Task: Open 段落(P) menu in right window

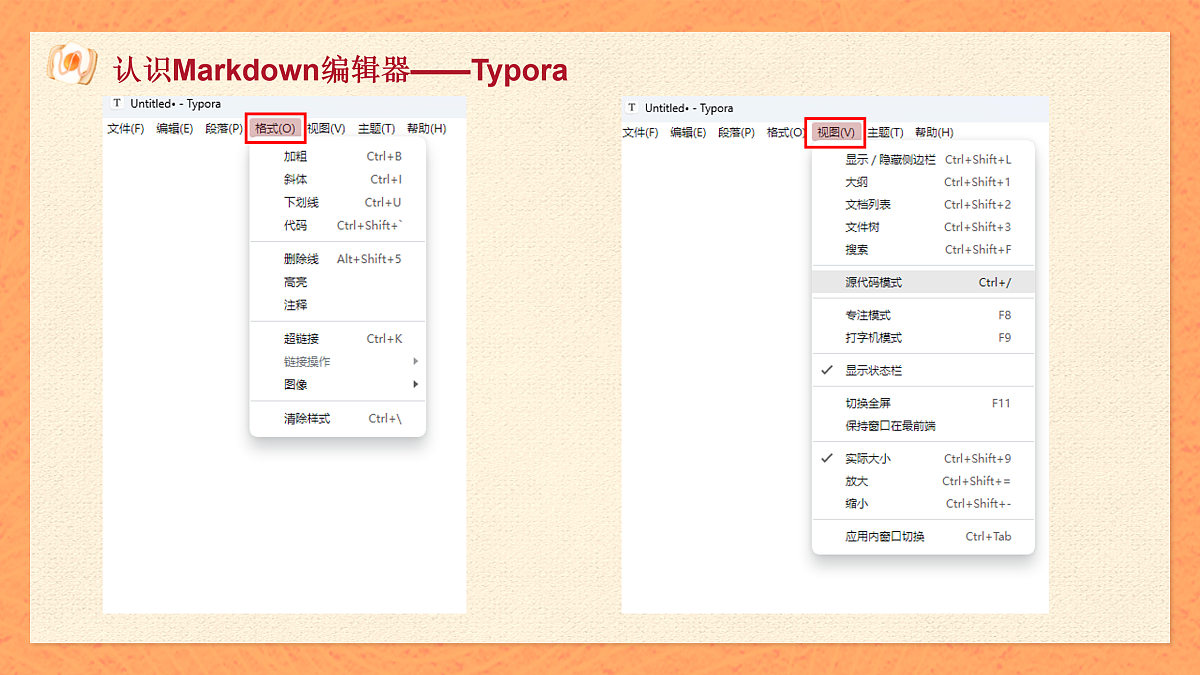Action: point(736,132)
